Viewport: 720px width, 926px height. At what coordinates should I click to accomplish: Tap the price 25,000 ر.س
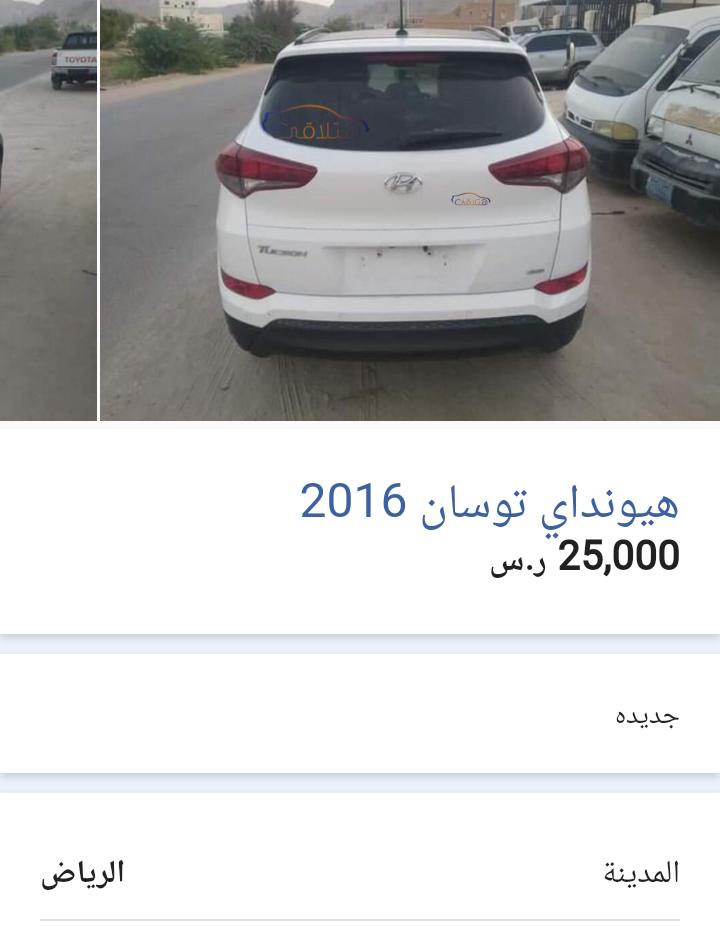point(585,556)
